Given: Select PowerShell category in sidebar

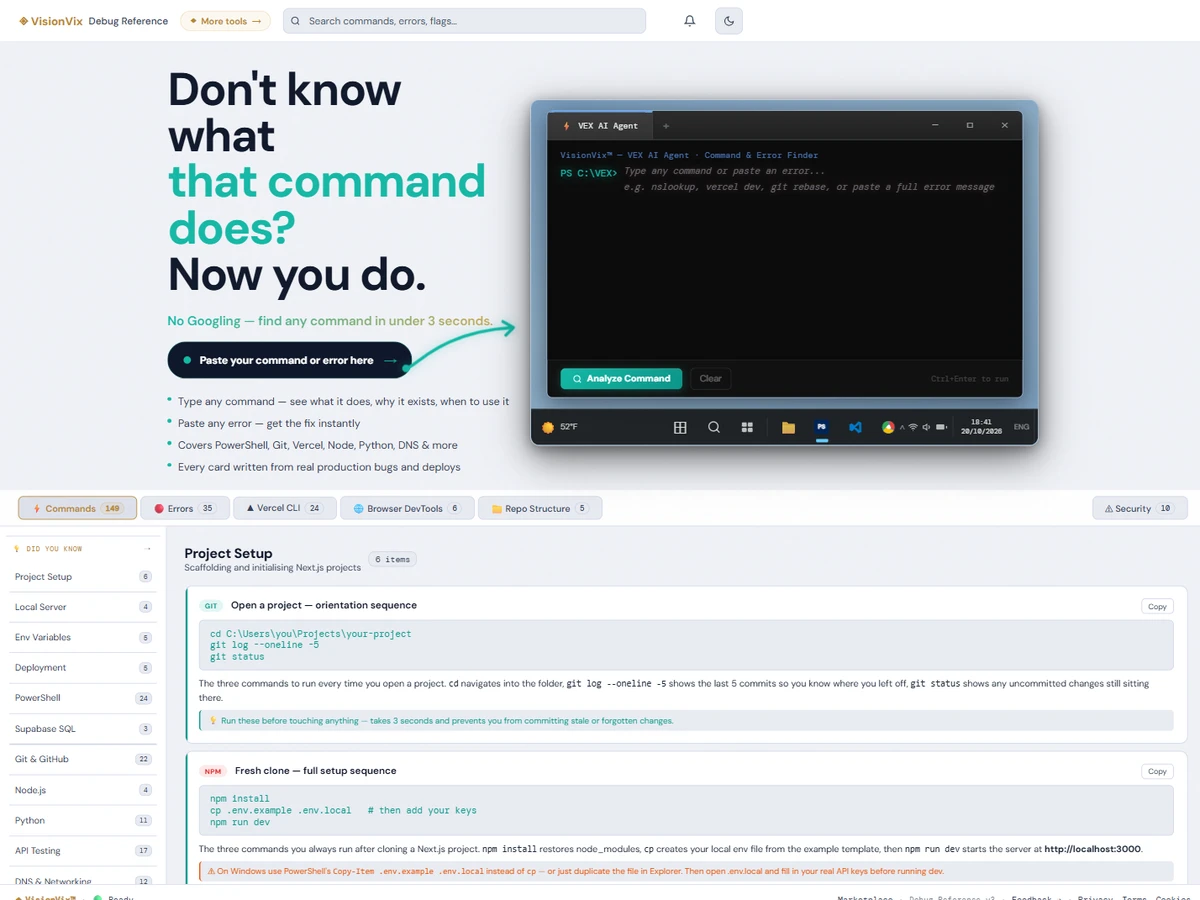Looking at the screenshot, I should pyautogui.click(x=82, y=698).
